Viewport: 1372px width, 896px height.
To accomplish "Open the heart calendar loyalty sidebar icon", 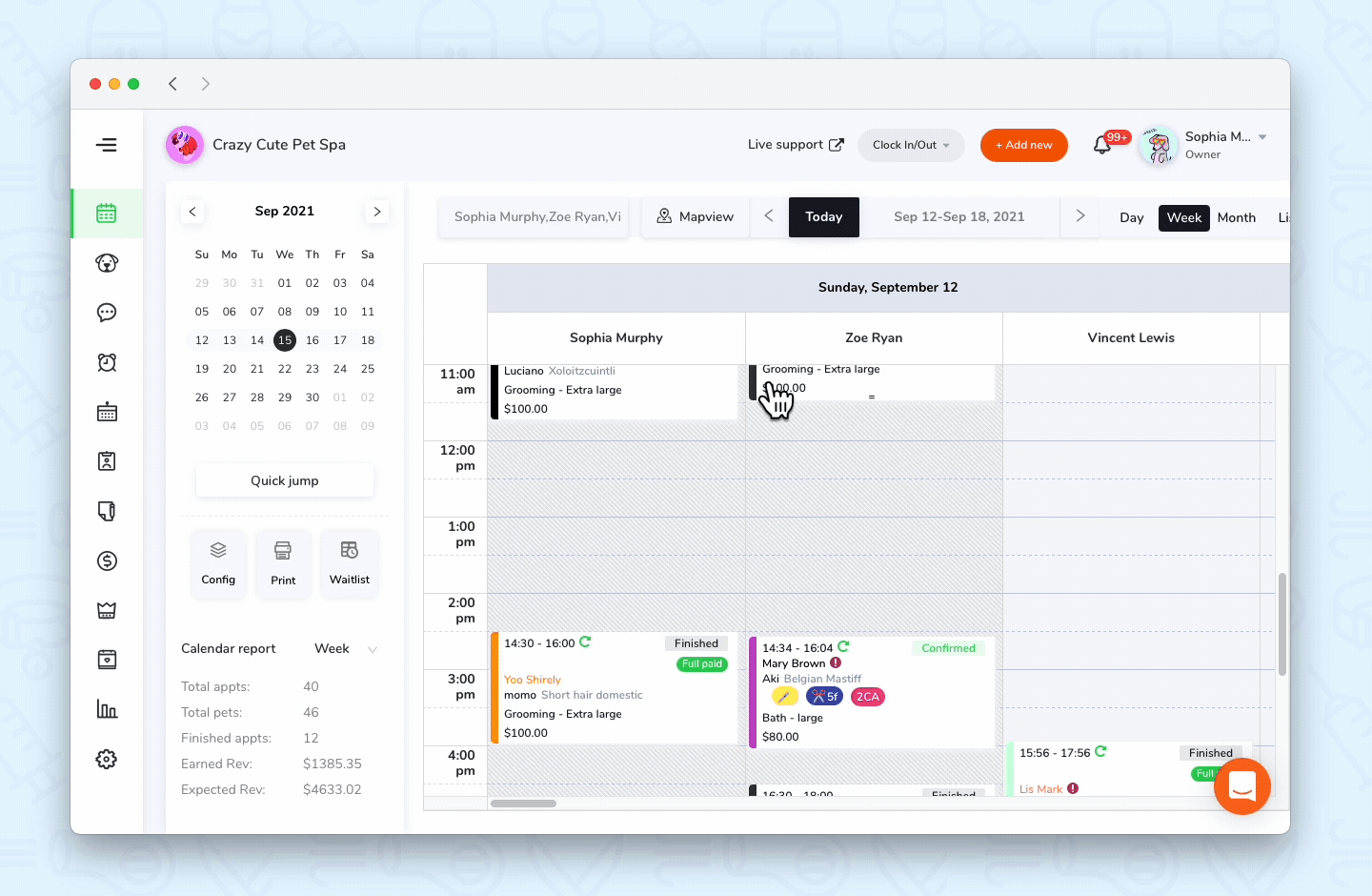I will (x=107, y=660).
